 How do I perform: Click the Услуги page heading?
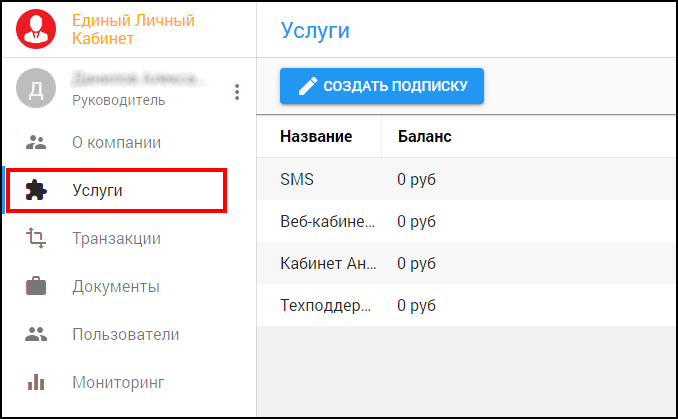click(314, 29)
